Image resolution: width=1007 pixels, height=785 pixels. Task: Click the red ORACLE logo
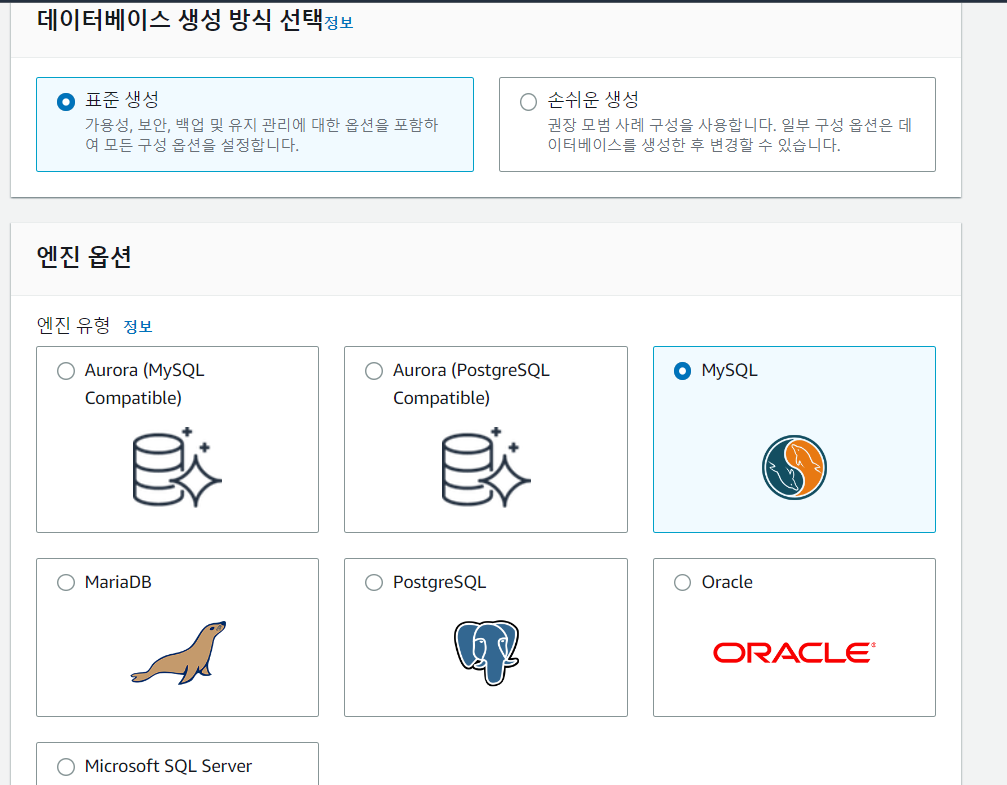click(x=794, y=653)
